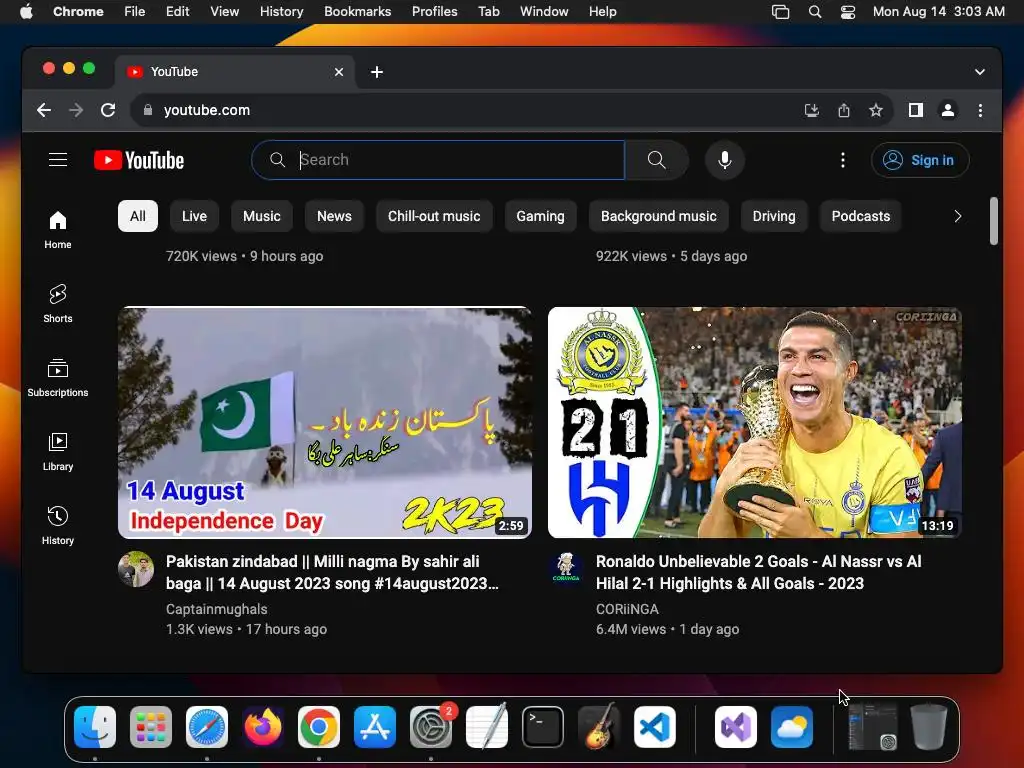Open GarageBand from the Dock
This screenshot has height=768, width=1024.
[598, 727]
